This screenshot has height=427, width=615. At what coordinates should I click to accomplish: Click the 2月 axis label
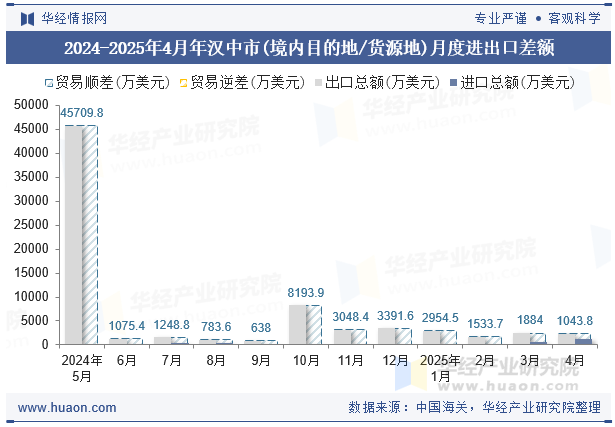point(485,360)
